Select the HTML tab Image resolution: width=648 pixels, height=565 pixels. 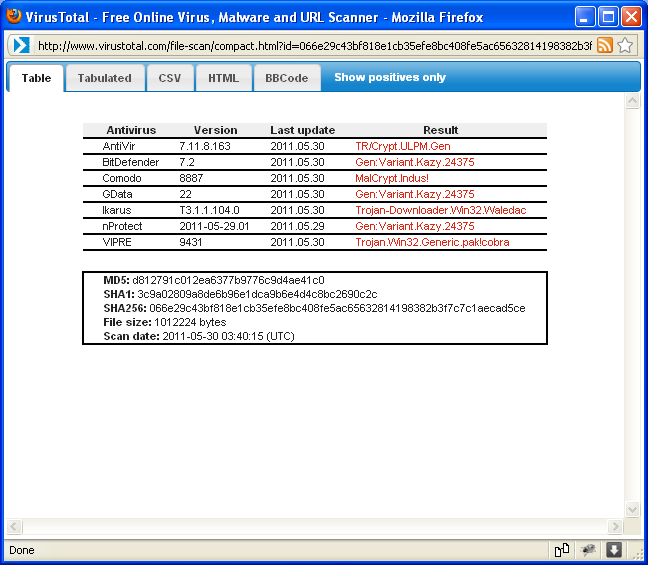(223, 78)
